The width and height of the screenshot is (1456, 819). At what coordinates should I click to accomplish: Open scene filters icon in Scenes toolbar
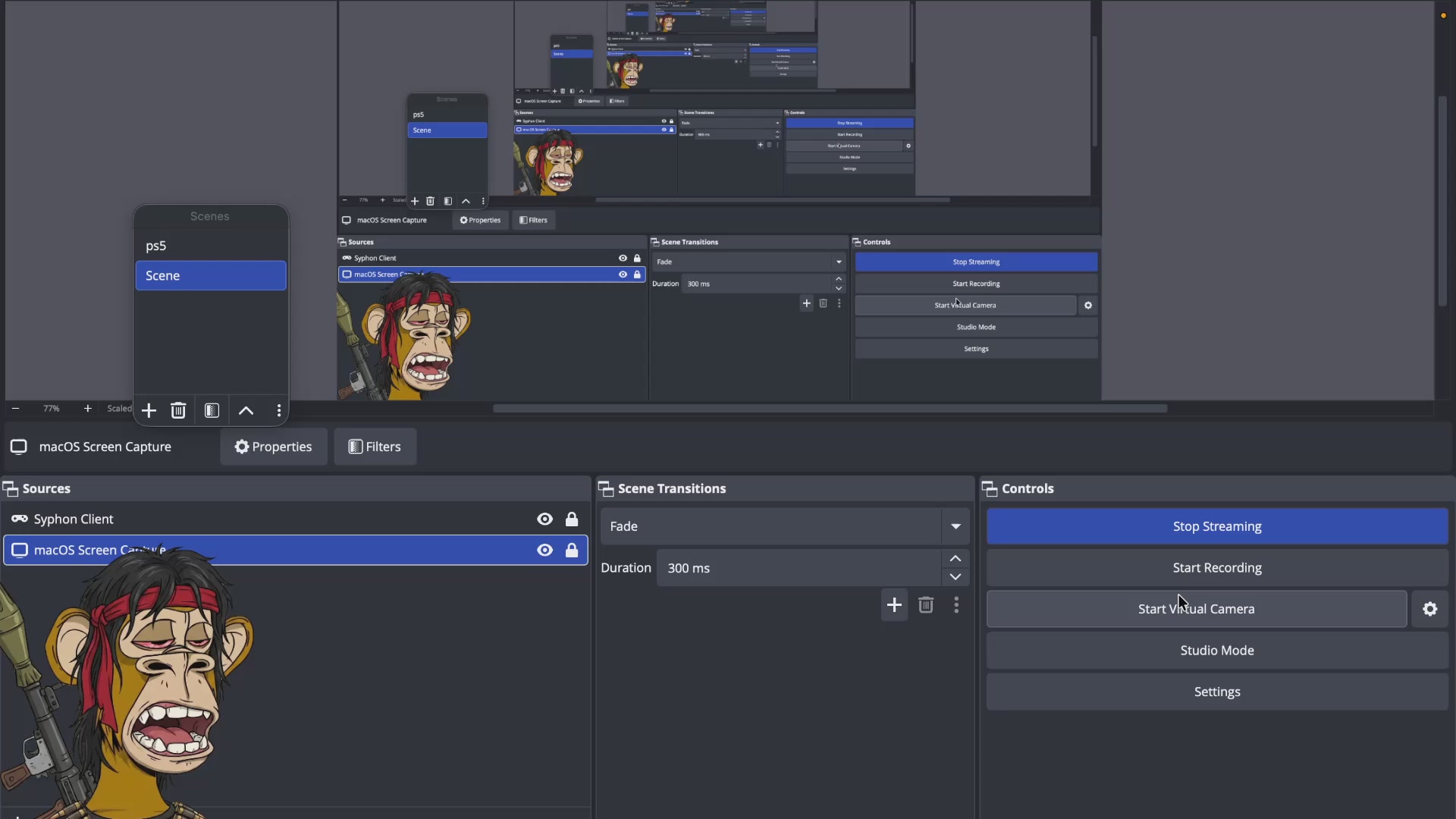point(212,410)
